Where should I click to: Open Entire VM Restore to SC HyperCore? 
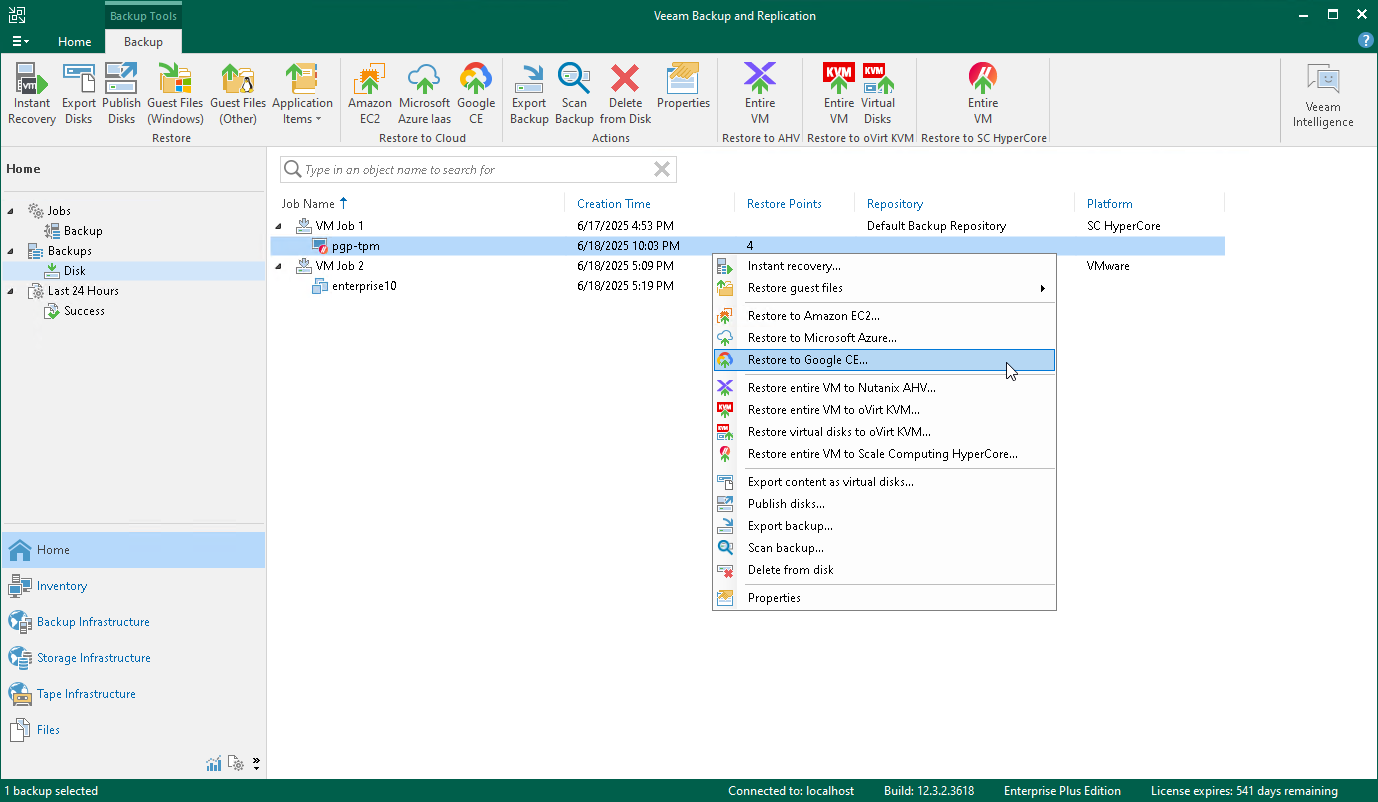point(983,92)
